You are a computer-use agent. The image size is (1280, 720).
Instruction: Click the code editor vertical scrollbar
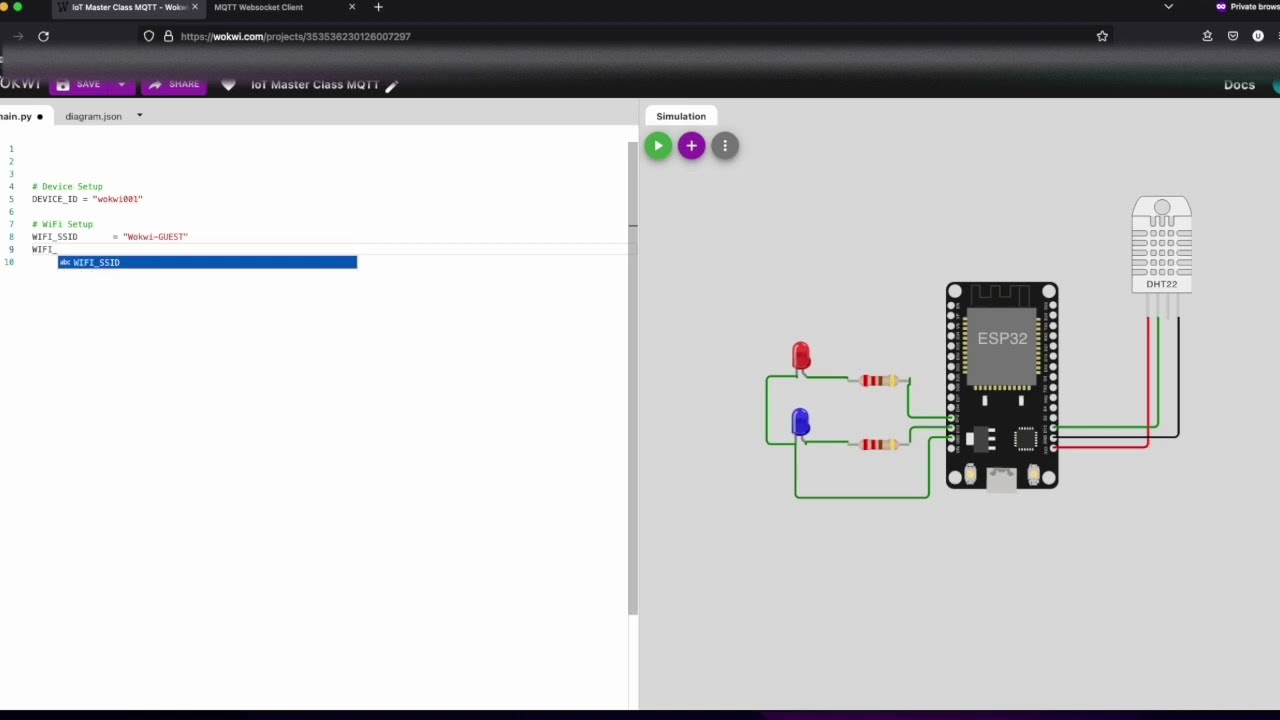pyautogui.click(x=632, y=378)
